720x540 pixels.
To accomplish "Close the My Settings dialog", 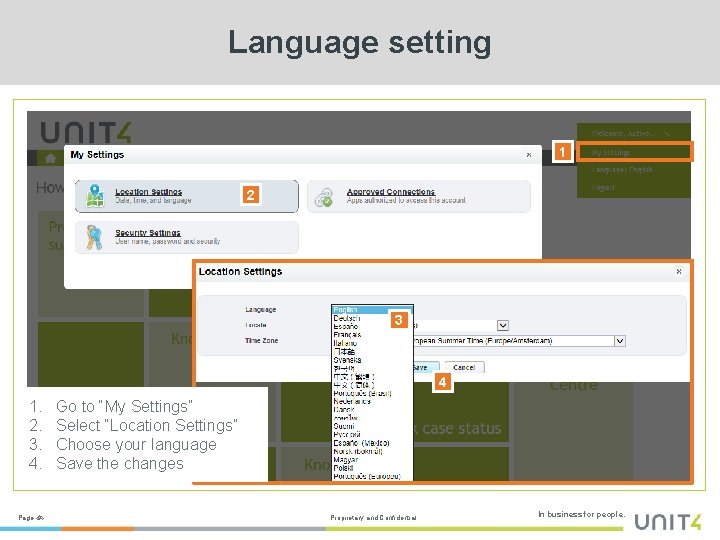I will point(529,155).
